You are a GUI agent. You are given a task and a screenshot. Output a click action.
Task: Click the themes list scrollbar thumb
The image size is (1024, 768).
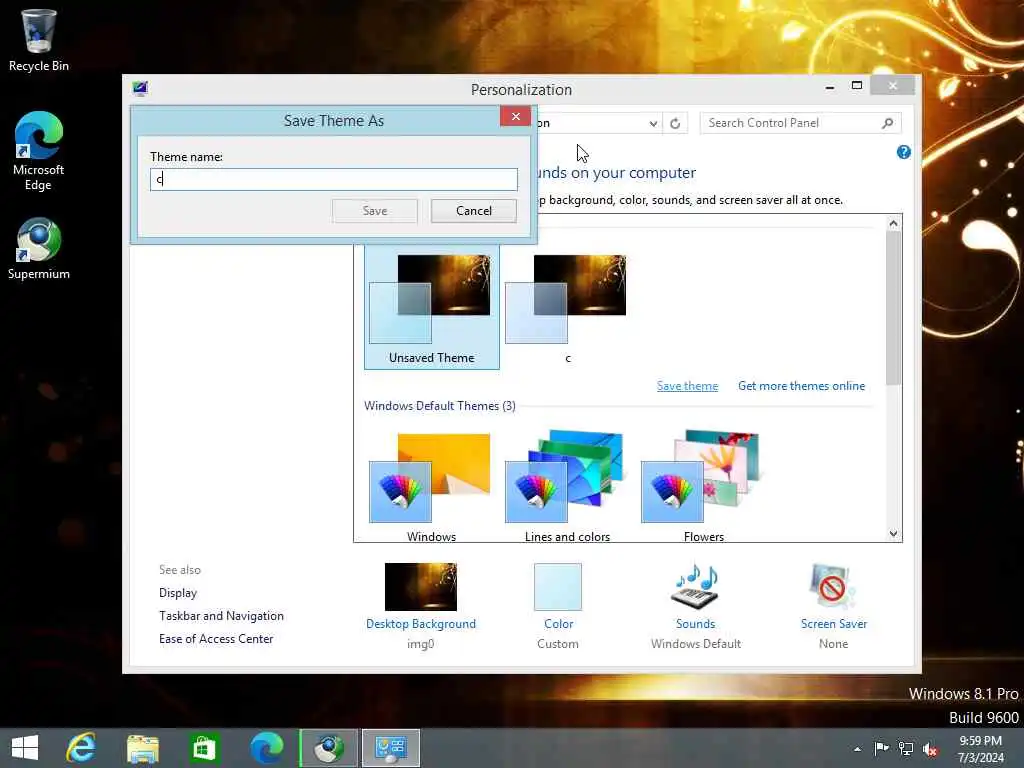tap(893, 308)
